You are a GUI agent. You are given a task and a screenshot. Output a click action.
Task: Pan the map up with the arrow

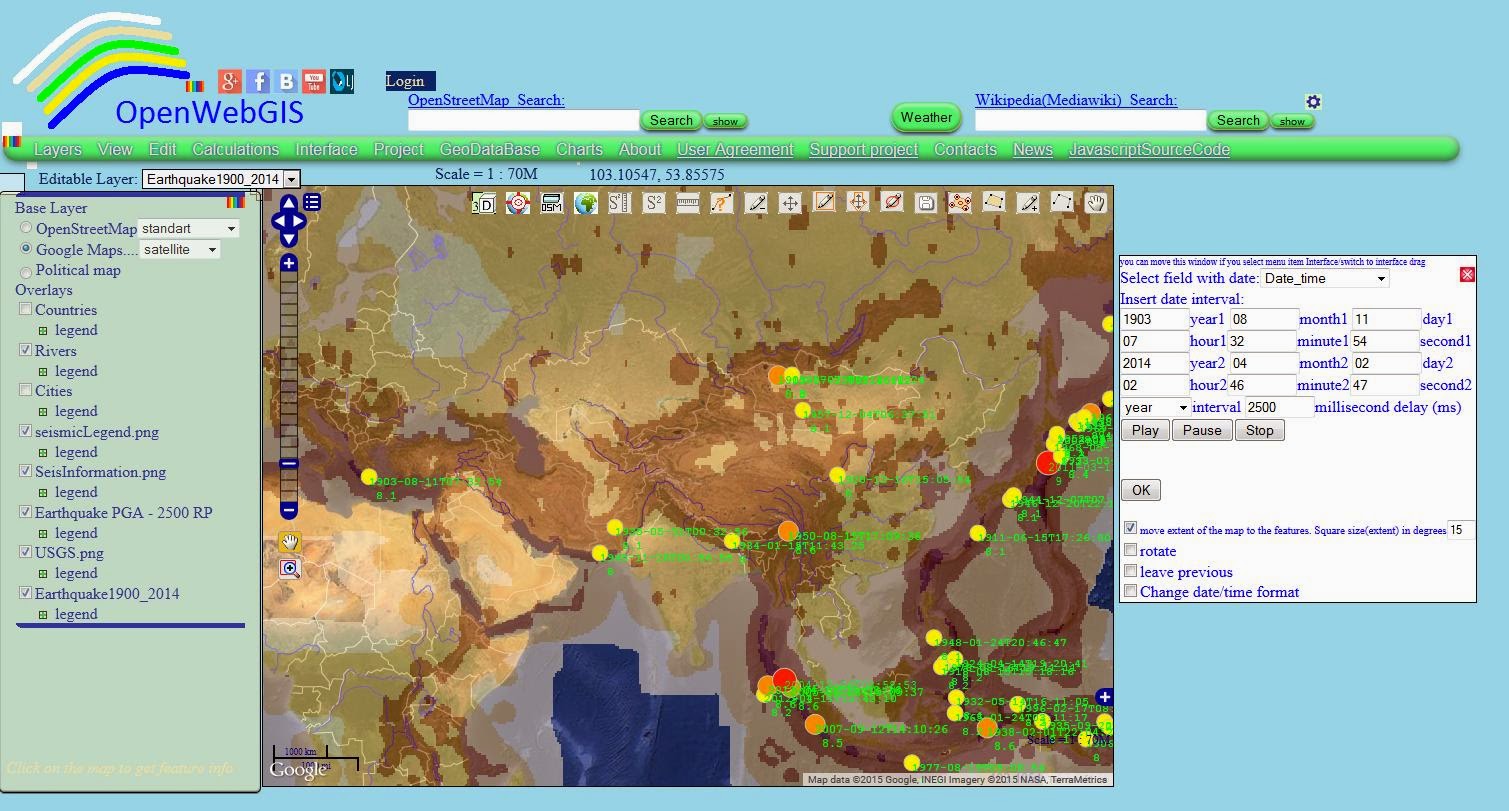(x=288, y=203)
